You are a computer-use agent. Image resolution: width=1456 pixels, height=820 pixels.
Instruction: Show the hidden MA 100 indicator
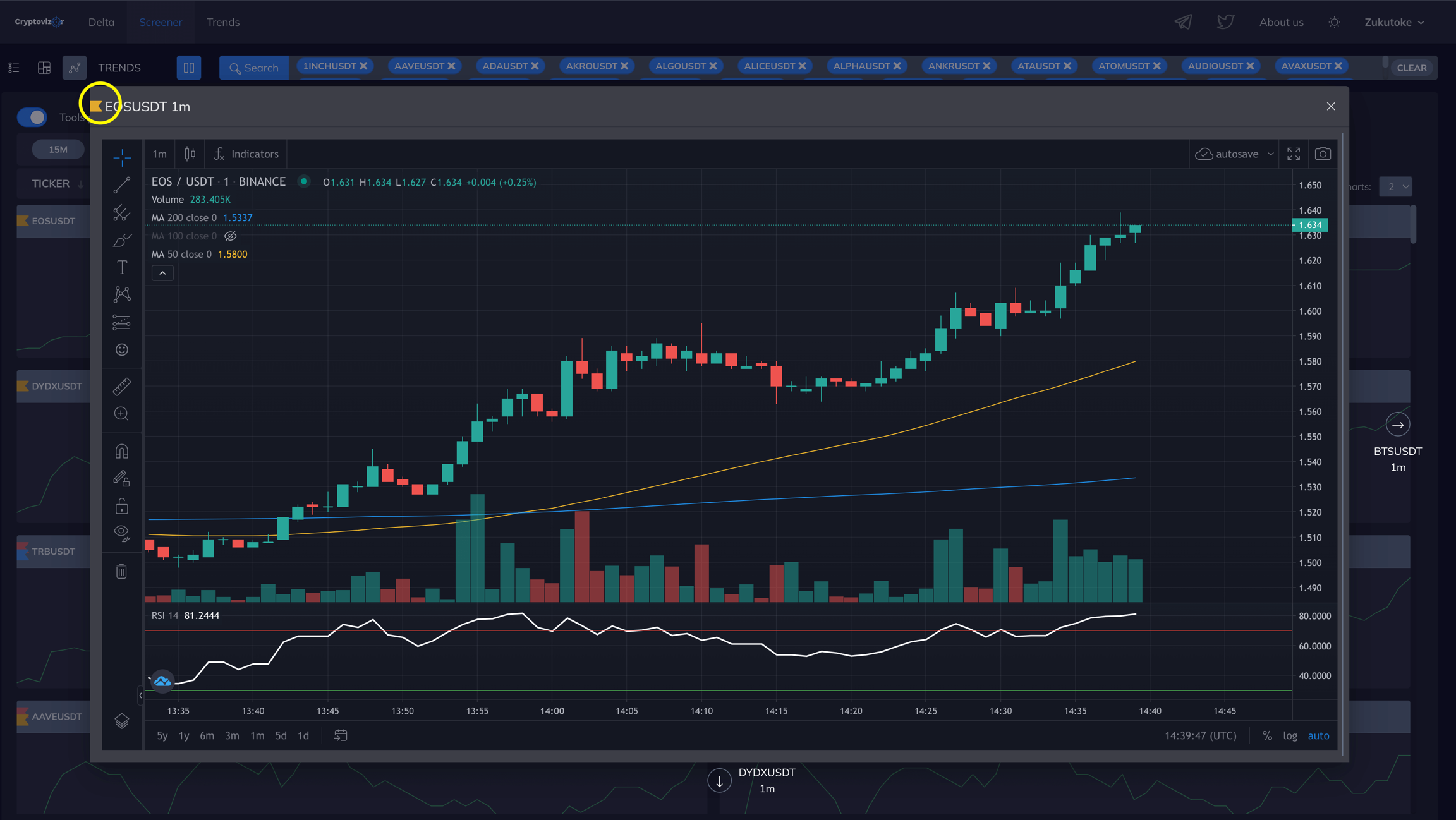[x=231, y=236]
